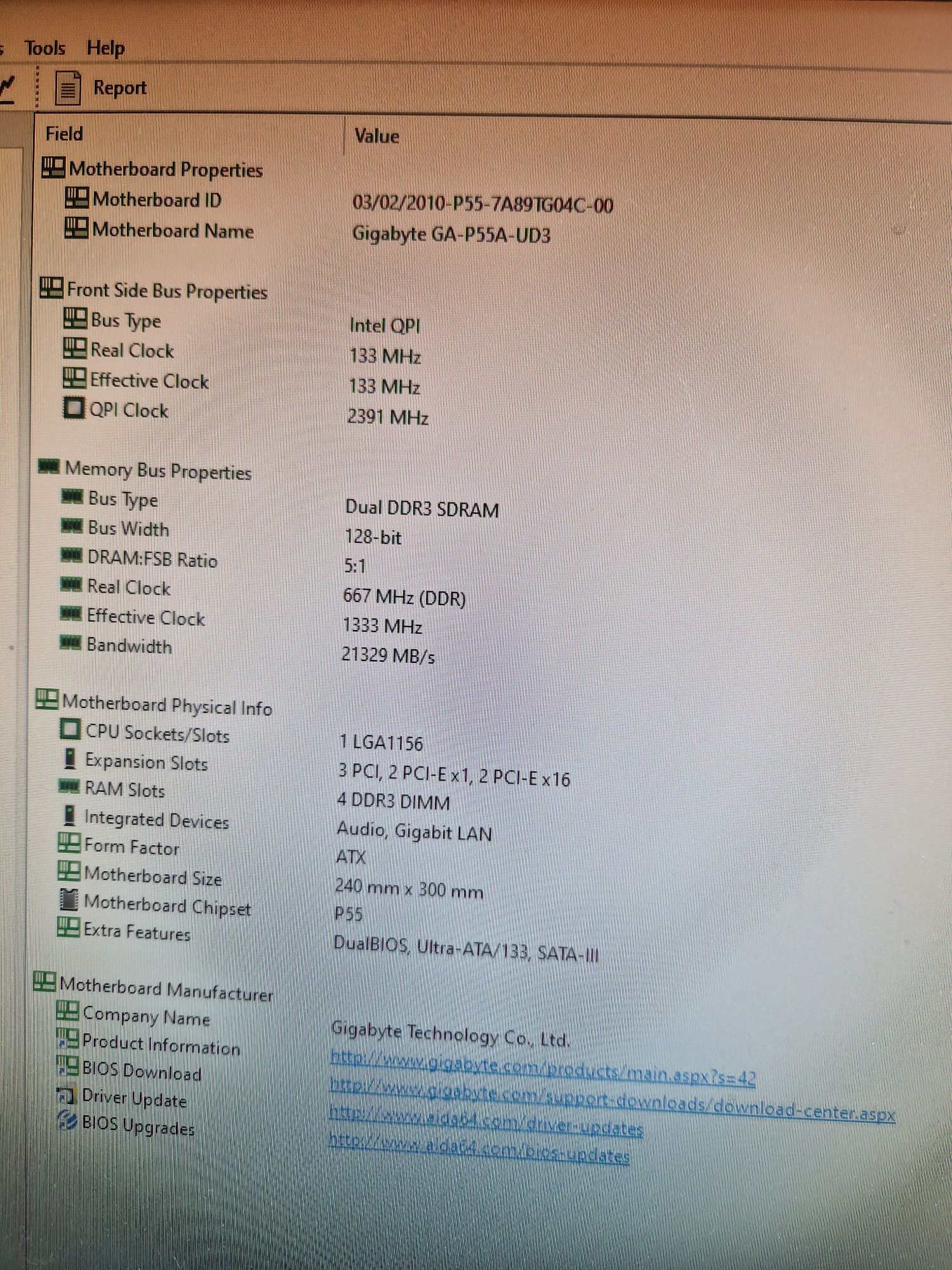This screenshot has height=1270, width=952.
Task: Click the Front Side Bus Properties icon
Action: [x=51, y=288]
